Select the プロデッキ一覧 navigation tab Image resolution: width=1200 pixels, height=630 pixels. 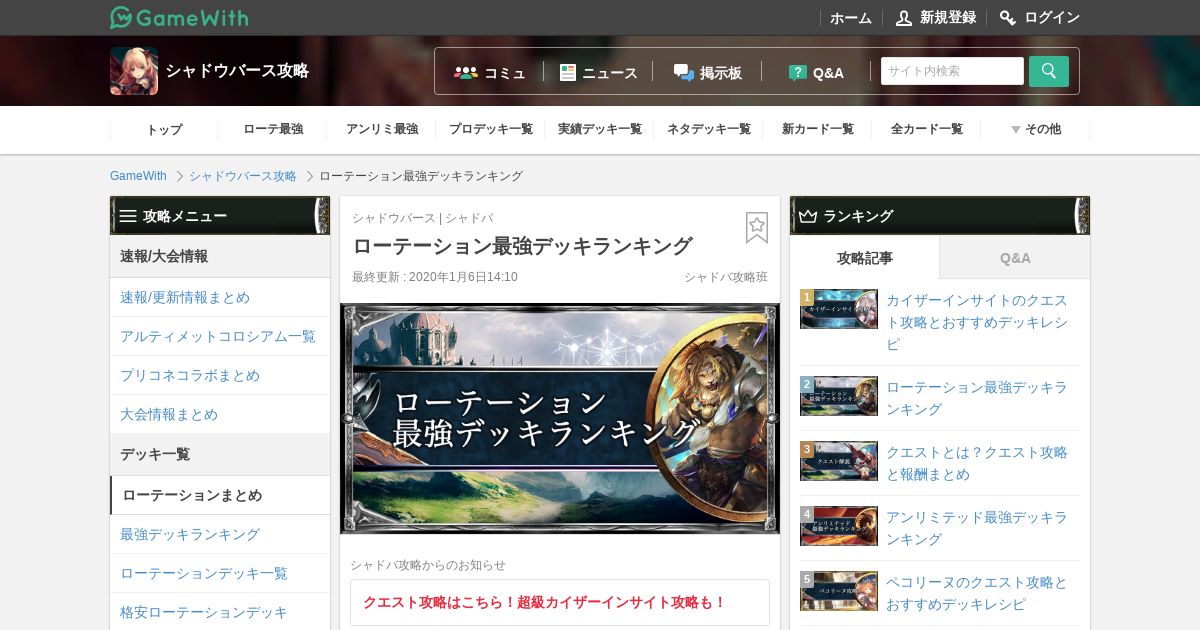click(491, 129)
